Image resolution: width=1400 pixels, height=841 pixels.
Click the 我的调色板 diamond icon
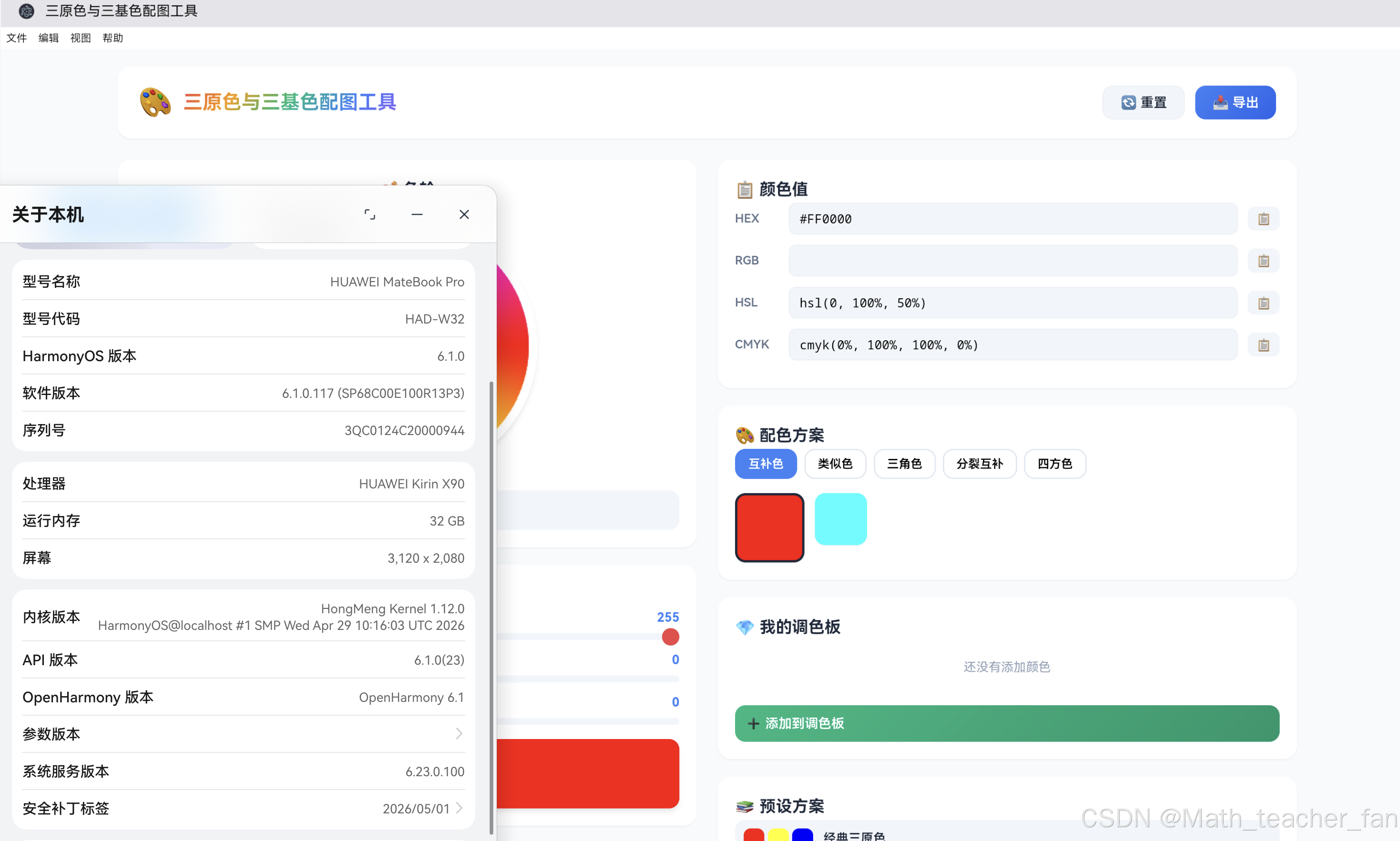744,628
